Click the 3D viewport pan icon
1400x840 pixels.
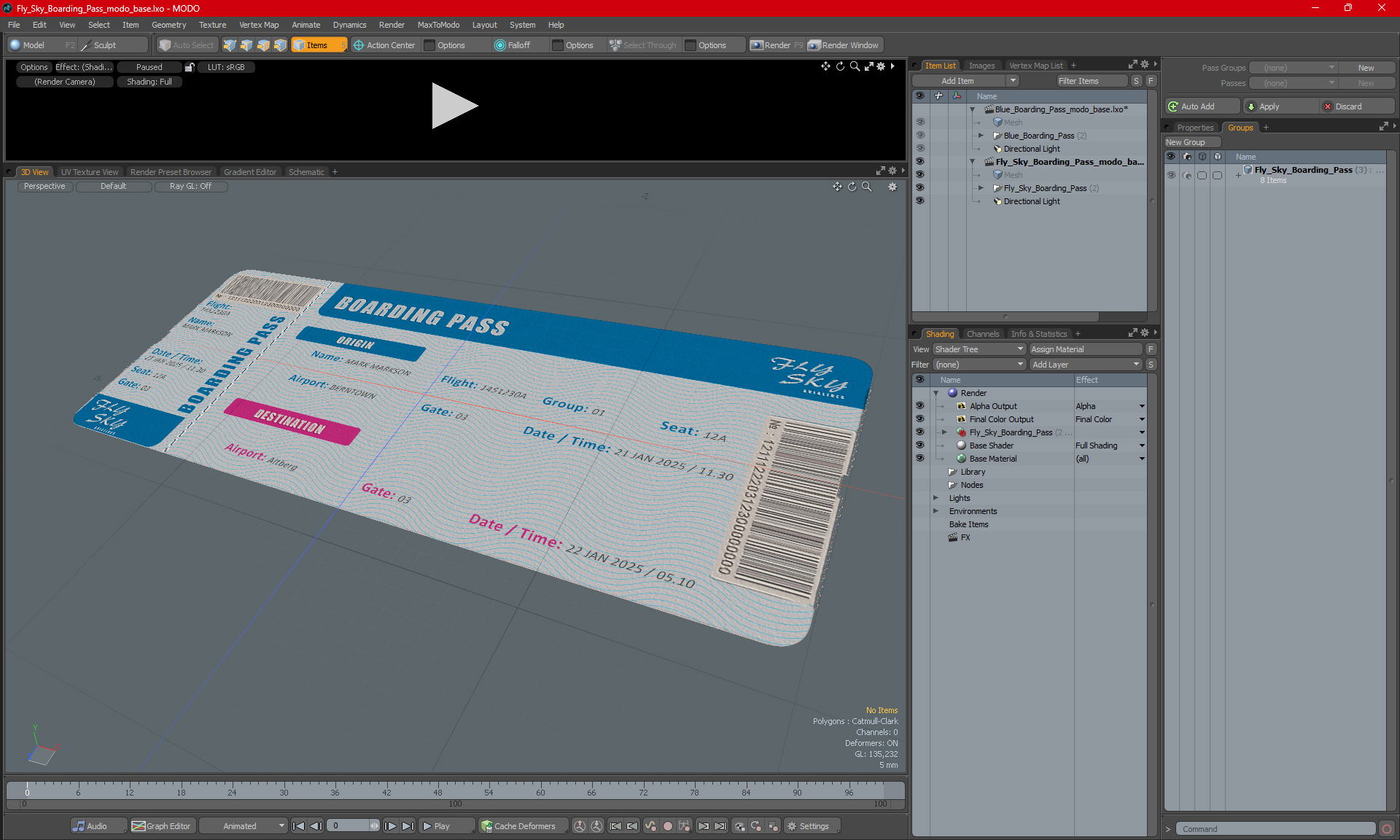[x=837, y=187]
